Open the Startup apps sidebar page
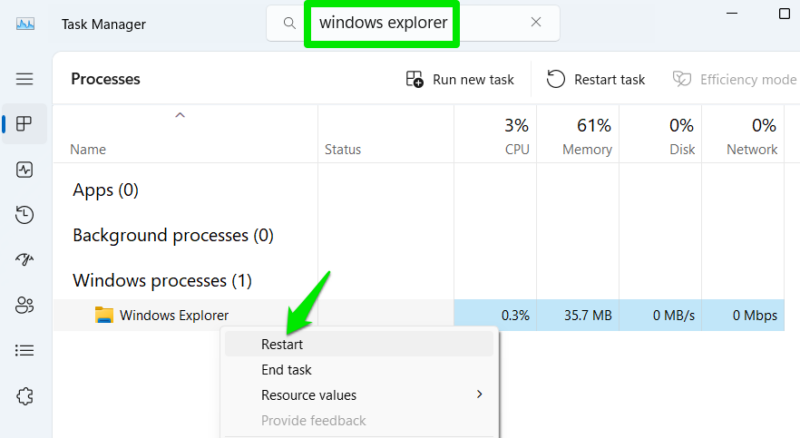Viewport: 800px width, 438px height. [24, 260]
